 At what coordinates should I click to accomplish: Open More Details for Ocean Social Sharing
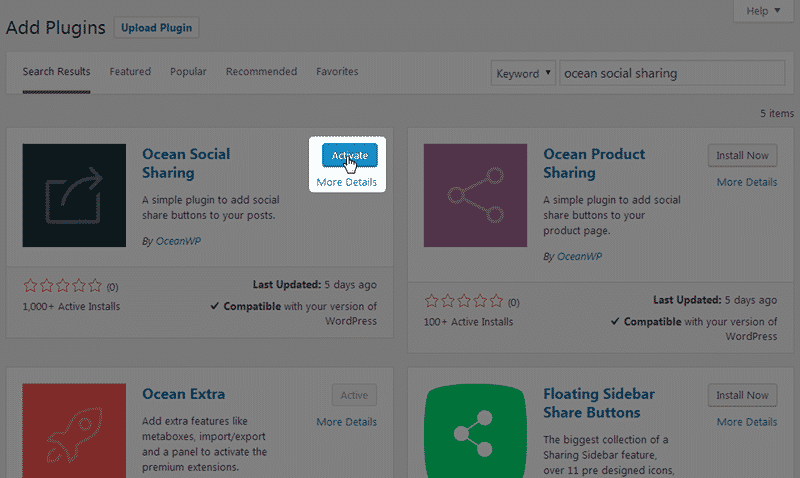pyautogui.click(x=346, y=182)
